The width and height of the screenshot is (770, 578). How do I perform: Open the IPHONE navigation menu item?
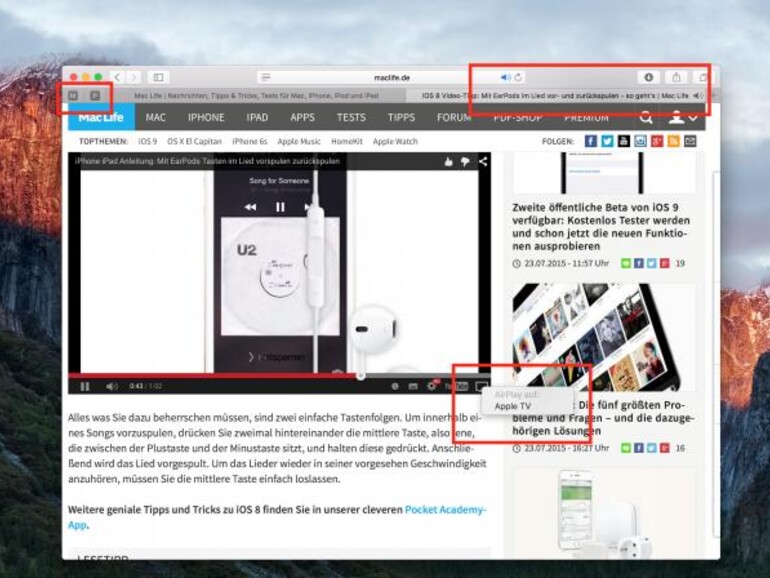pos(206,117)
